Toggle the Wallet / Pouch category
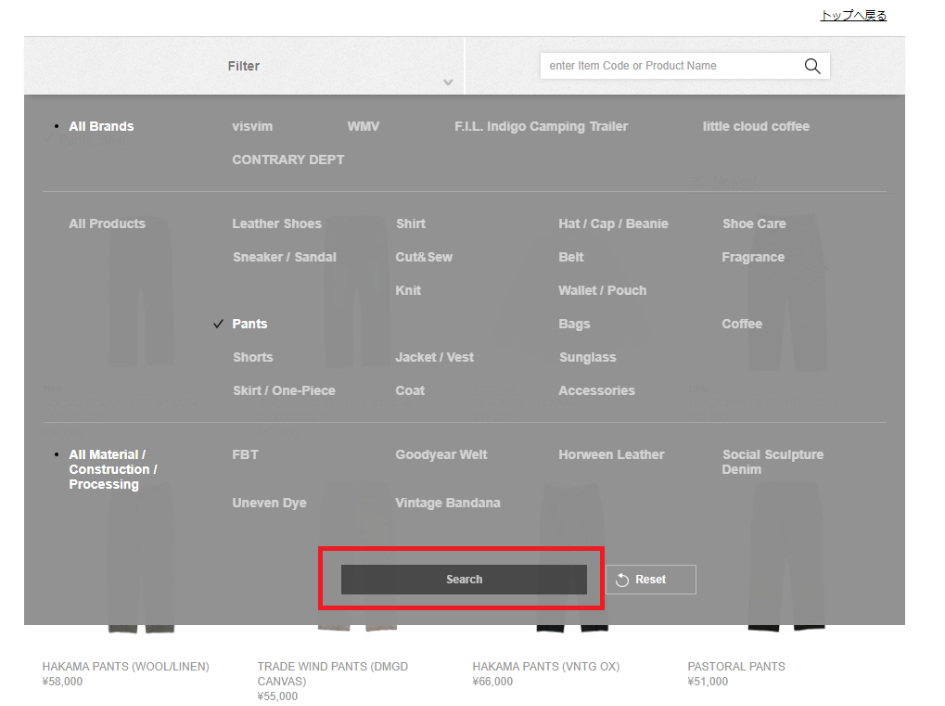Image resolution: width=945 pixels, height=706 pixels. [x=602, y=291]
